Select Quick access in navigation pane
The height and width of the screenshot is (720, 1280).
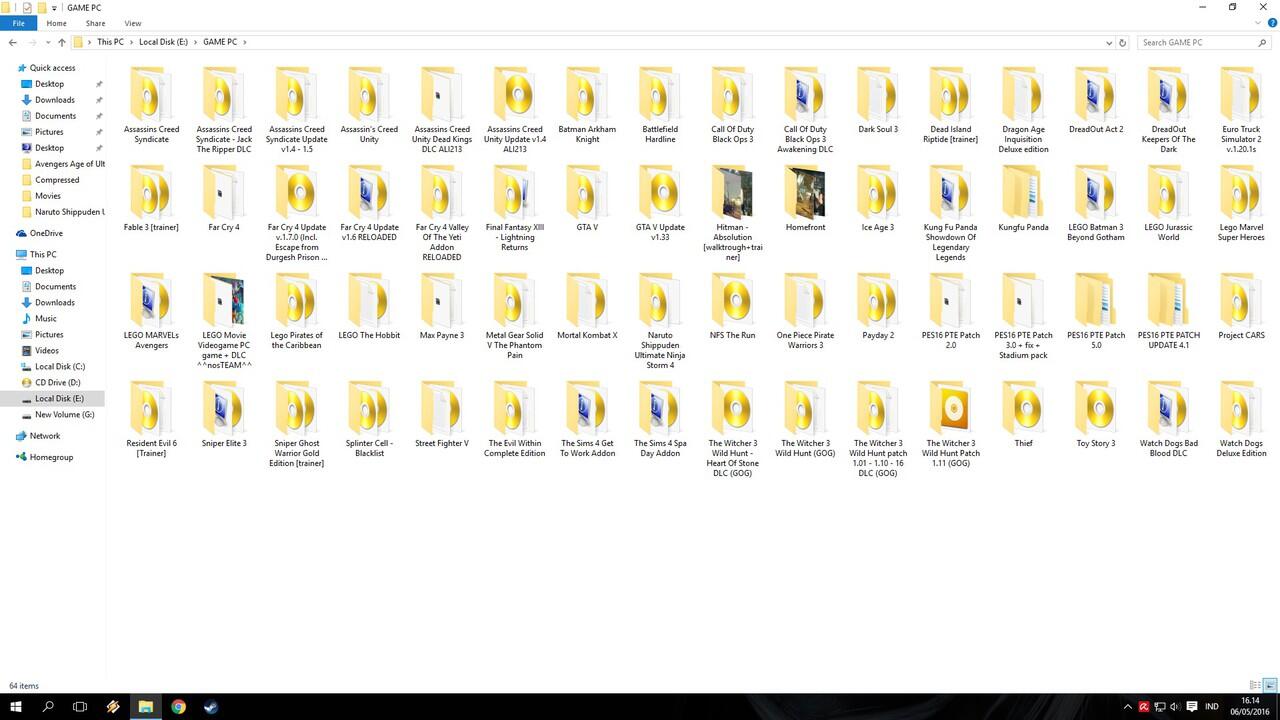click(x=52, y=68)
